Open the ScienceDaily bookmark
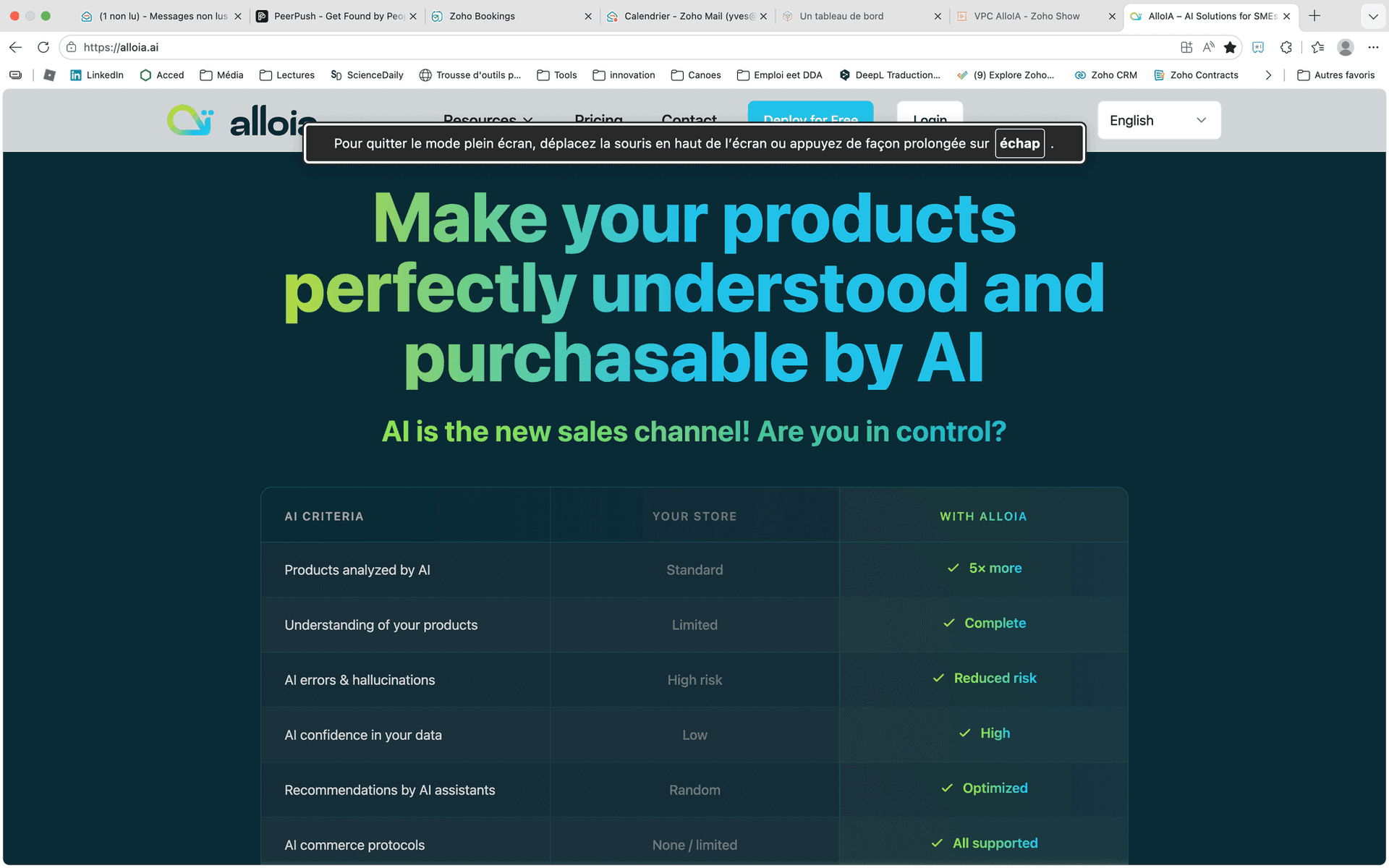The width and height of the screenshot is (1389, 868). point(367,75)
